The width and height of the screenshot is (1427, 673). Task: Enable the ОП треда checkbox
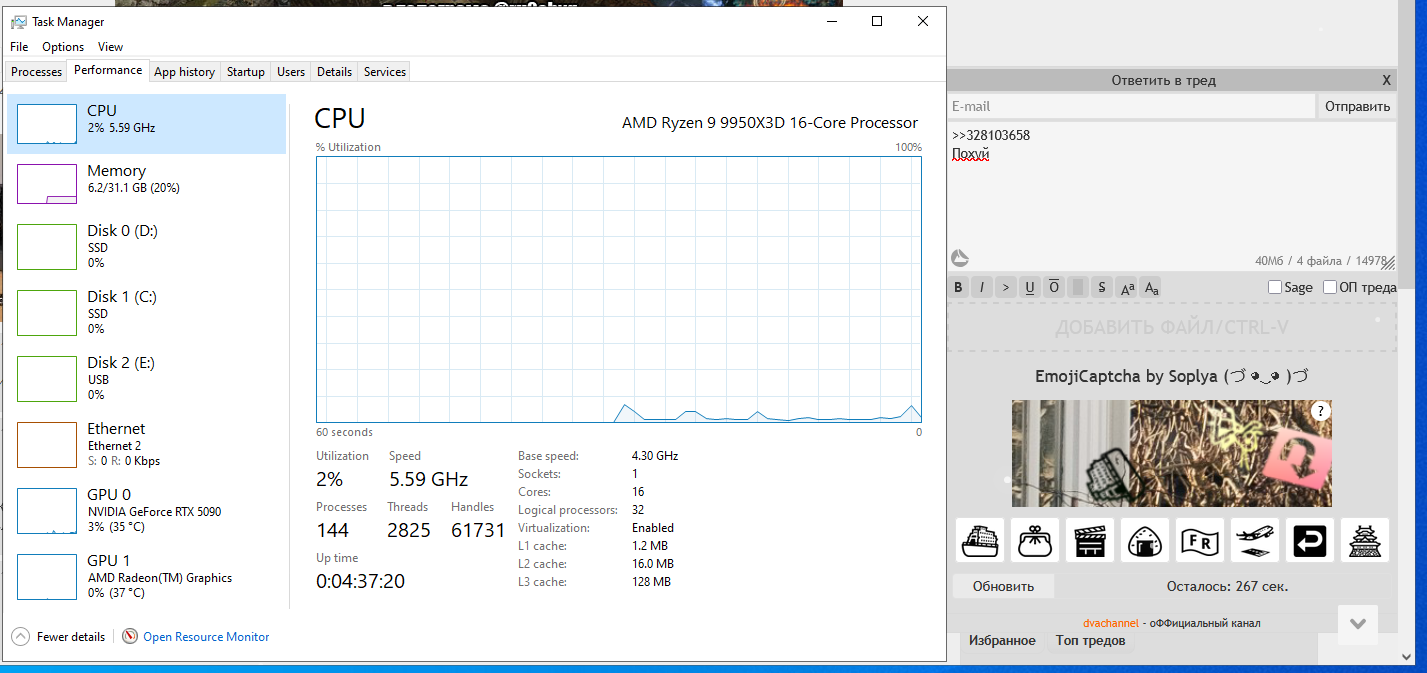pyautogui.click(x=1330, y=287)
